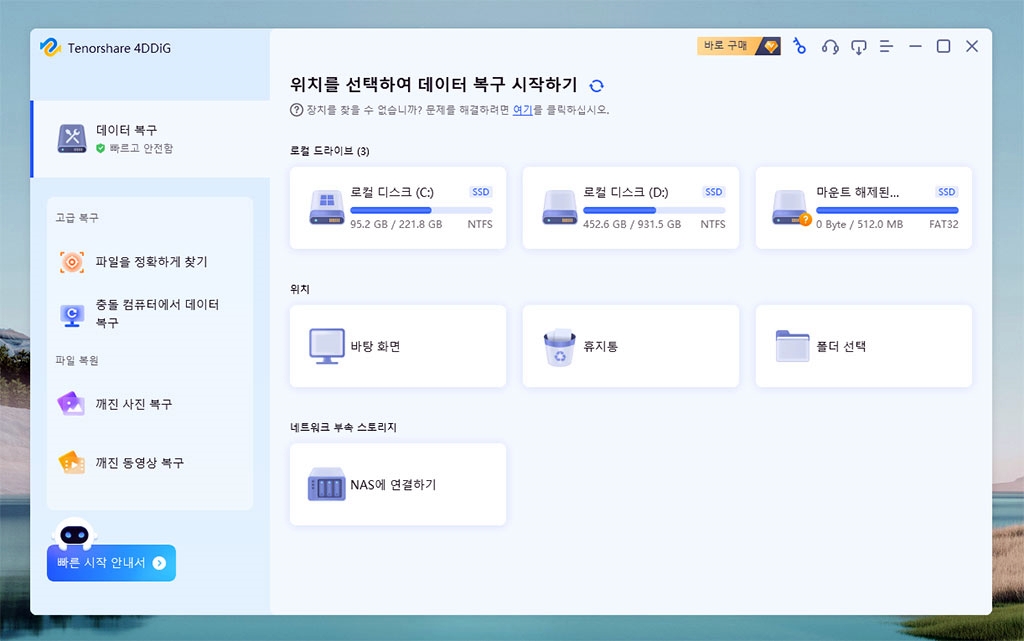Click the D: drive usage bar

click(x=654, y=210)
